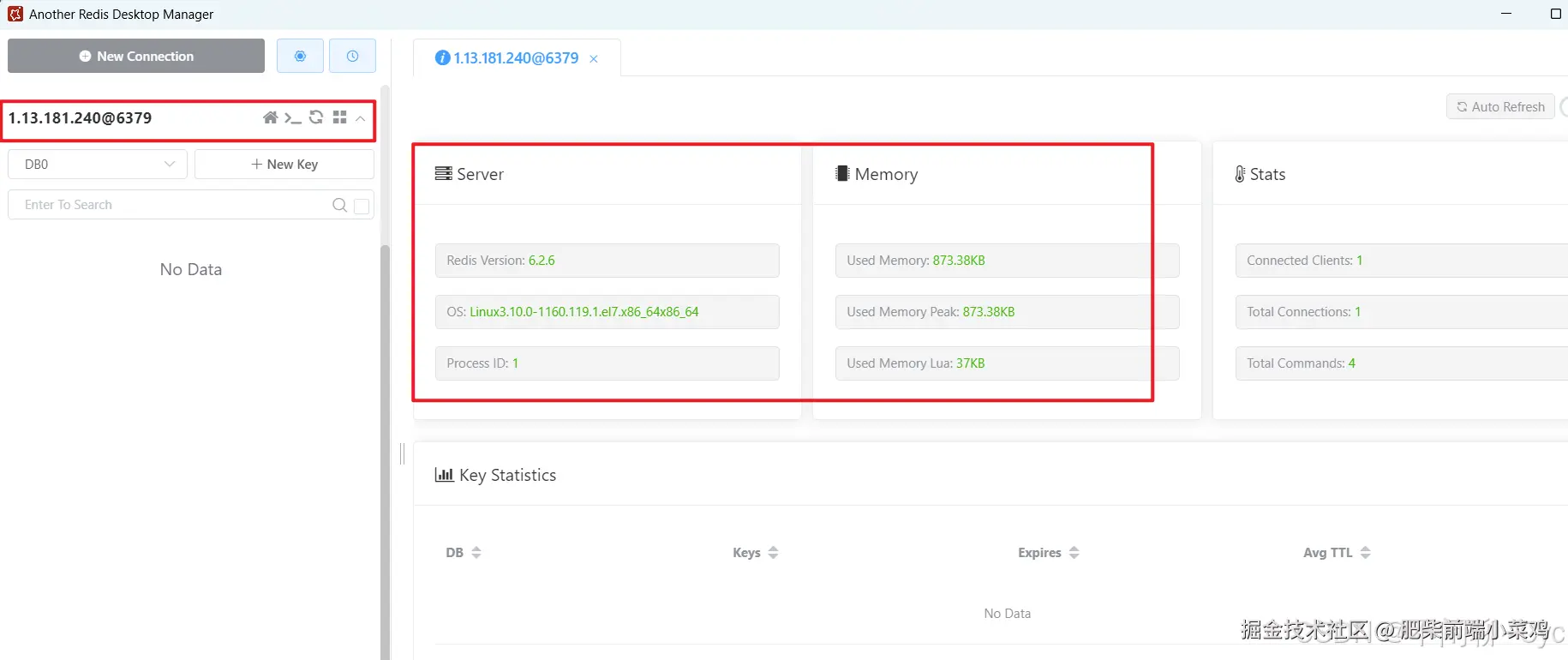Refresh the 1.13.181.240@6379 connection icon
Screen dimensions: 1568x660
(x=316, y=117)
